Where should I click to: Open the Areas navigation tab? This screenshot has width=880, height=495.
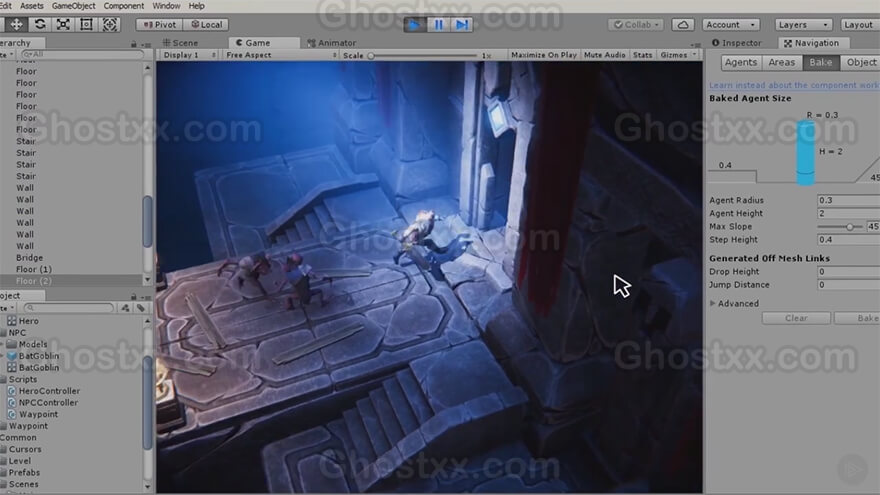pyautogui.click(x=782, y=62)
